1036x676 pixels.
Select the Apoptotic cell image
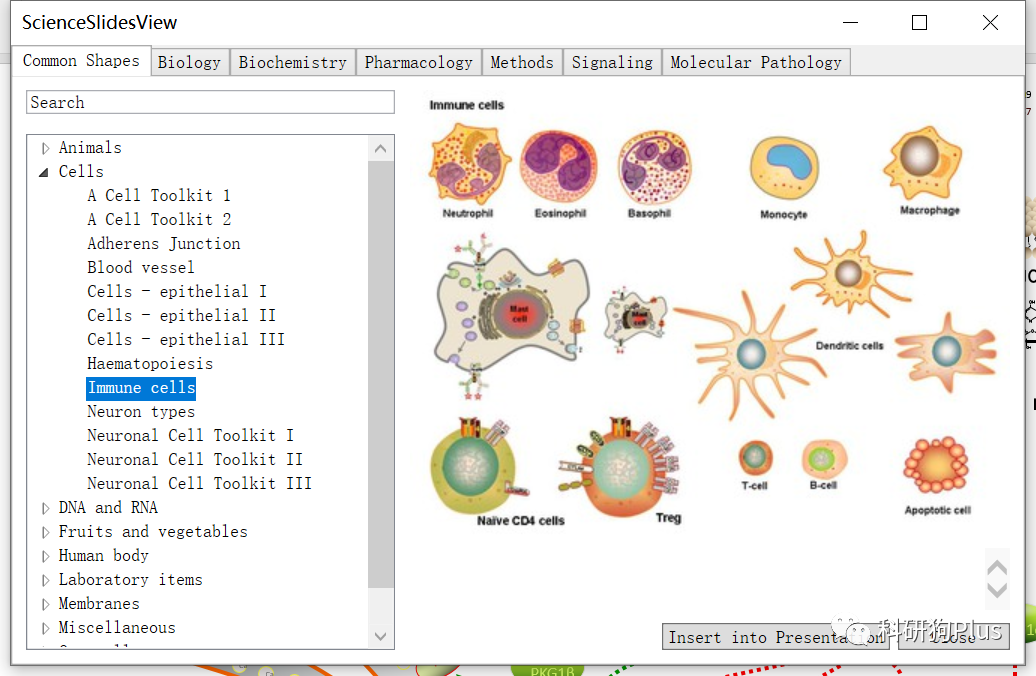pyautogui.click(x=936, y=465)
